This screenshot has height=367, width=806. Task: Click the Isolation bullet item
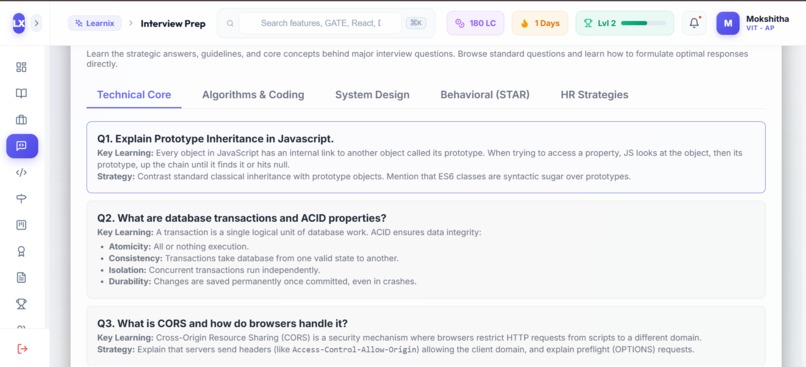coord(214,270)
